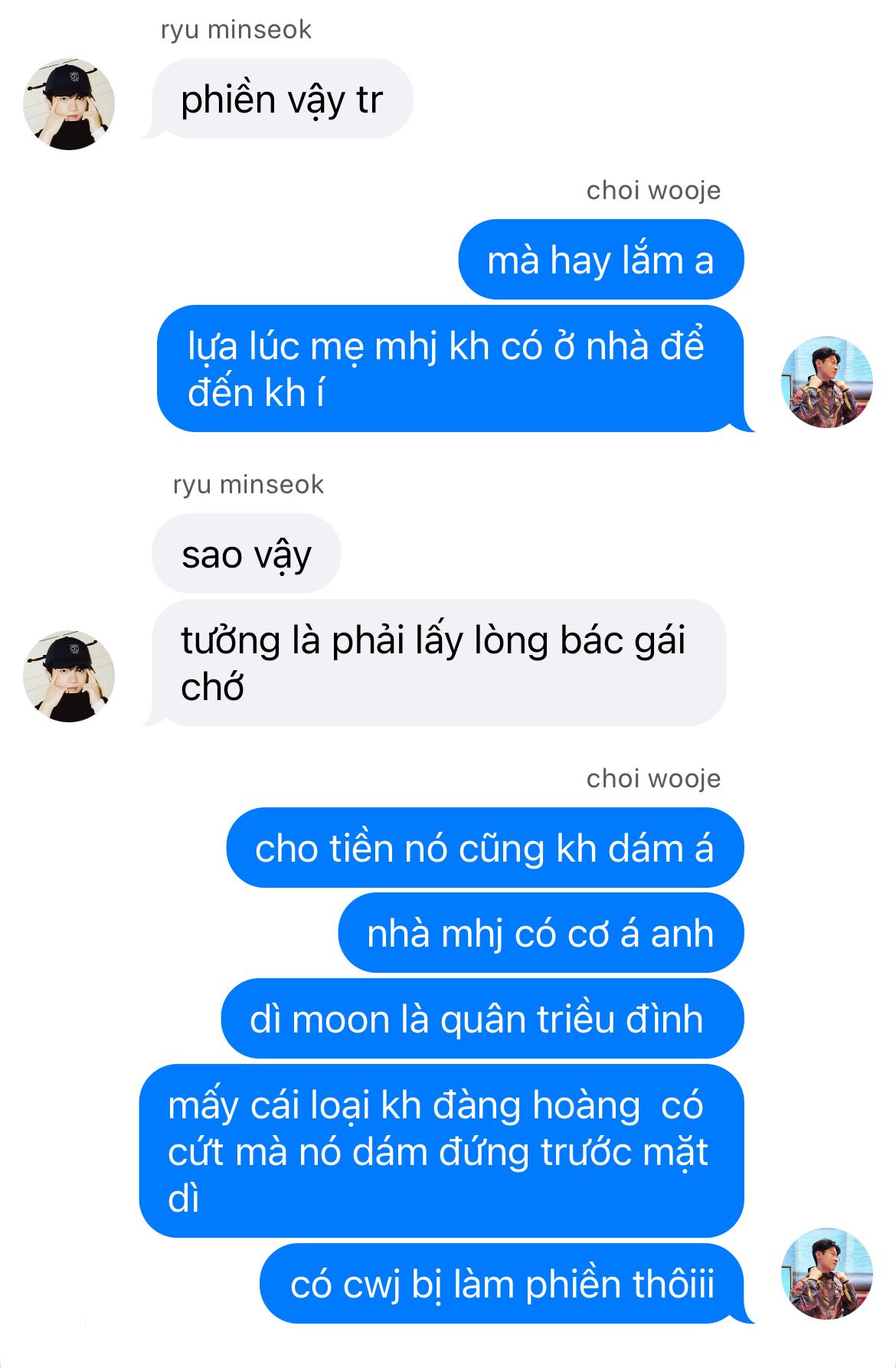
Task: Select the "mà hay lắm a" message bubble
Action: (x=601, y=260)
